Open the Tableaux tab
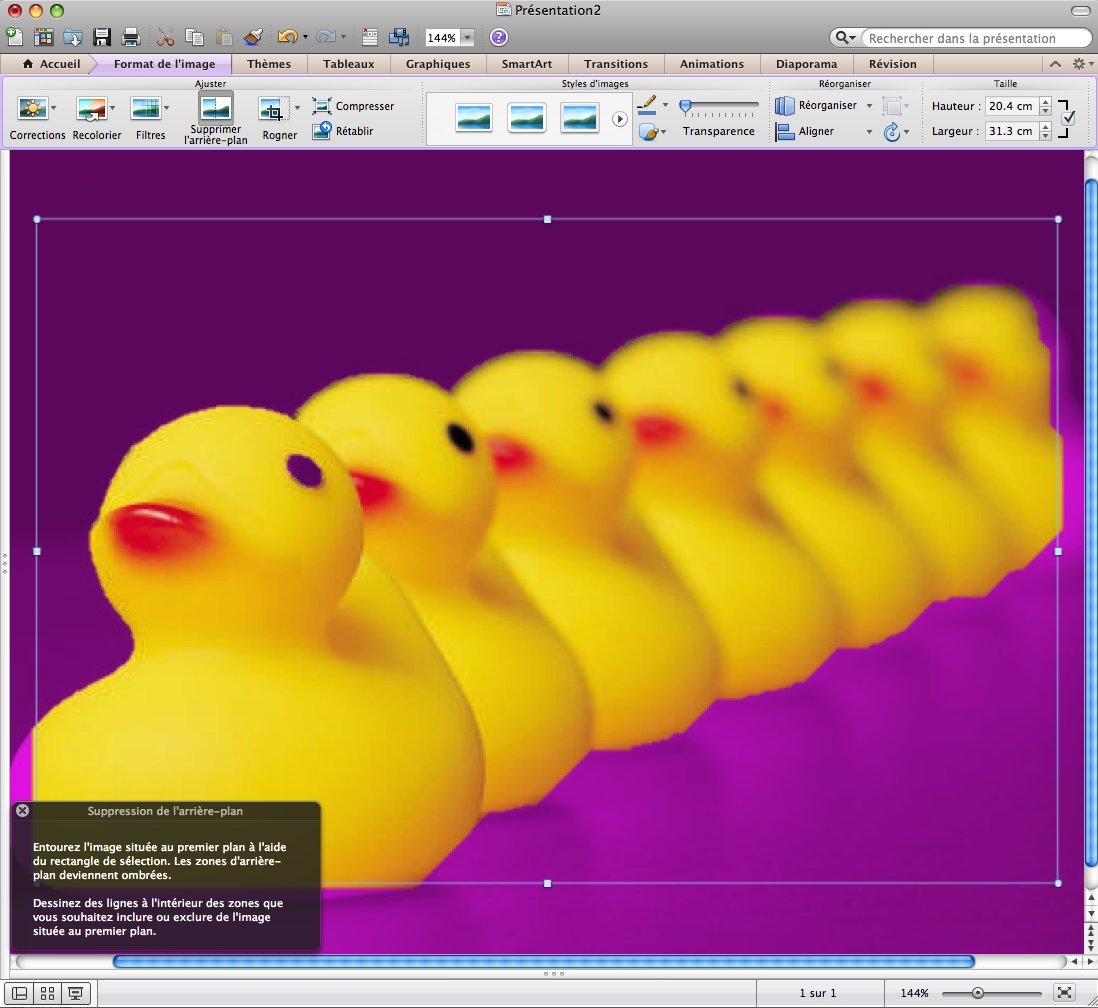Image resolution: width=1098 pixels, height=1008 pixels. (x=348, y=64)
